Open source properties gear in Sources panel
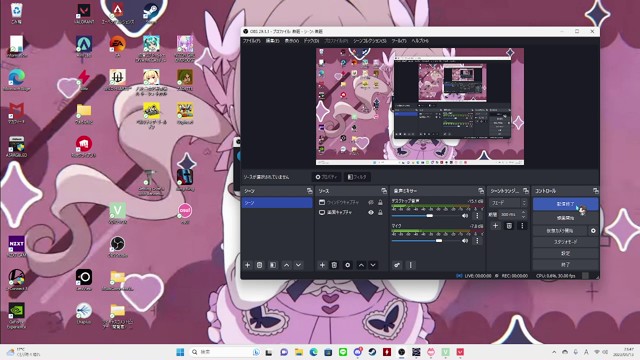 coord(348,265)
